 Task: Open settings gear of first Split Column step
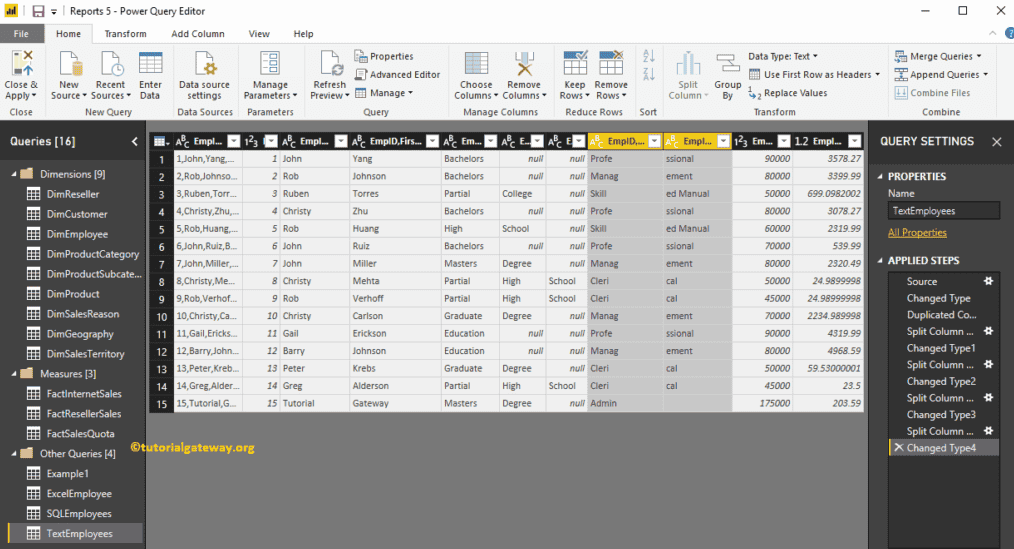click(988, 331)
